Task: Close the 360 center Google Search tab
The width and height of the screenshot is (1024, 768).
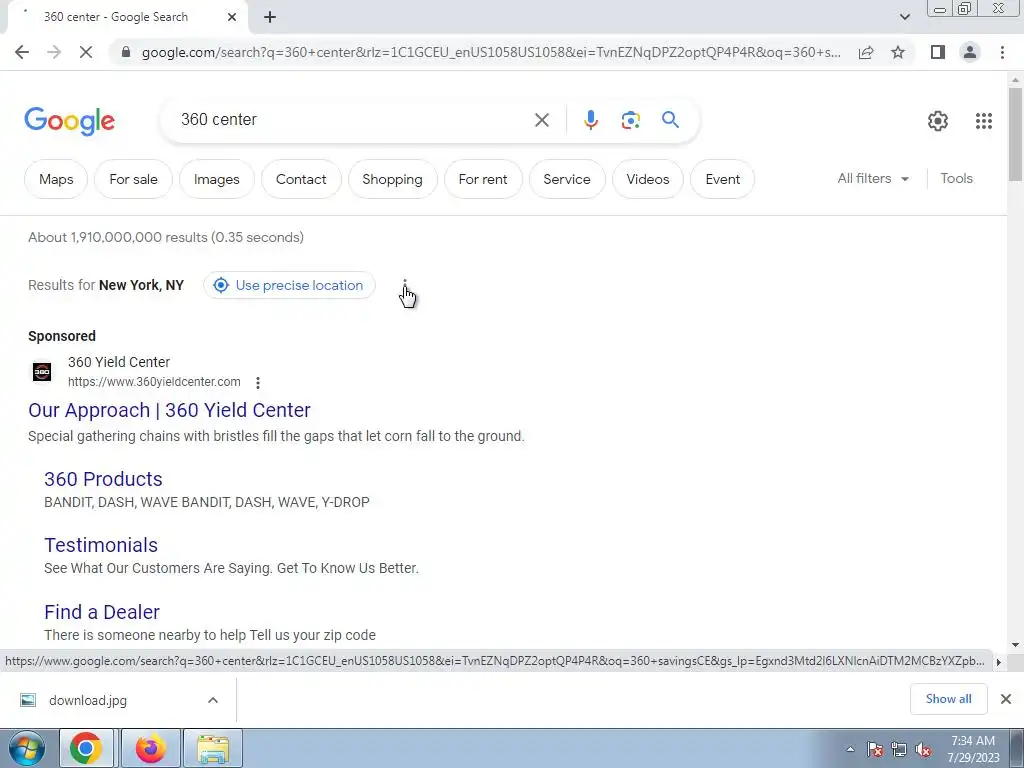Action: 232,18
